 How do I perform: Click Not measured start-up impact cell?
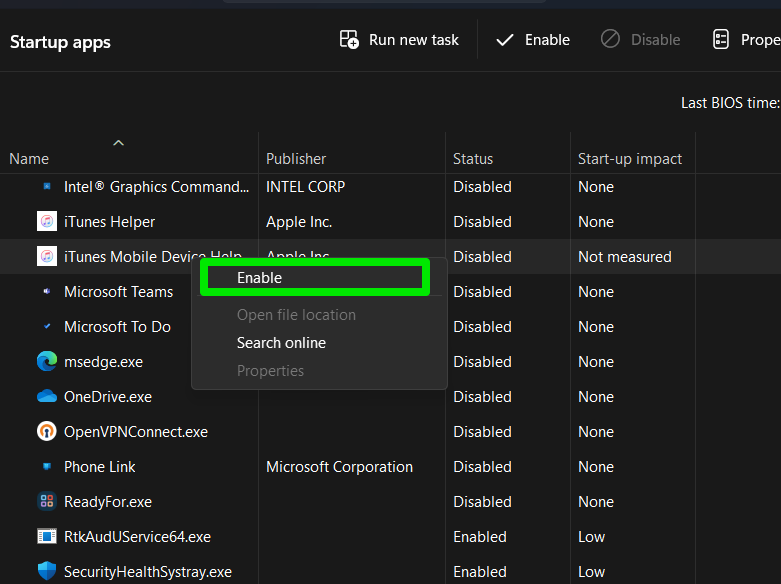click(x=625, y=257)
